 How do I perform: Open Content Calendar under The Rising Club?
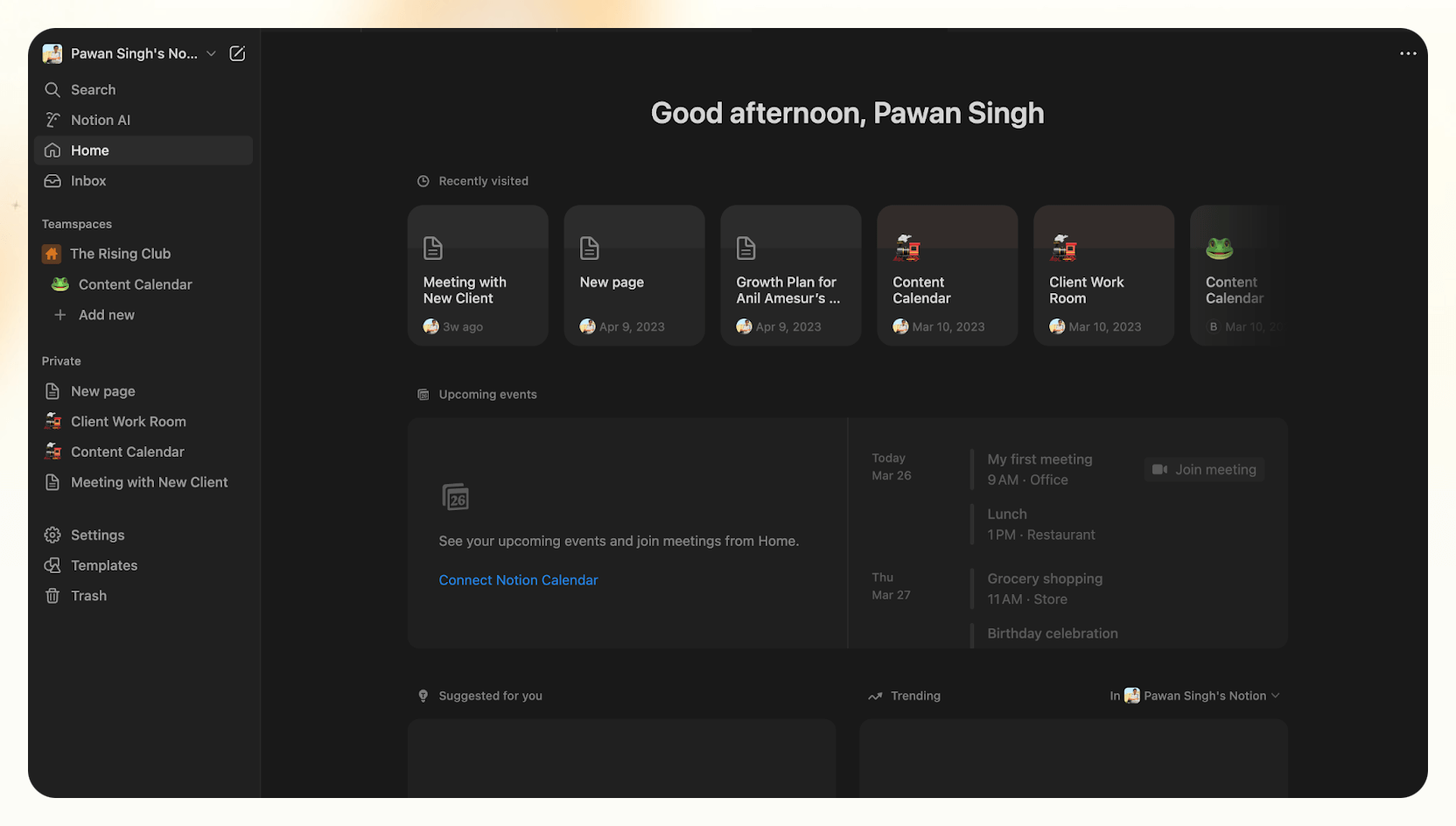pos(143,284)
